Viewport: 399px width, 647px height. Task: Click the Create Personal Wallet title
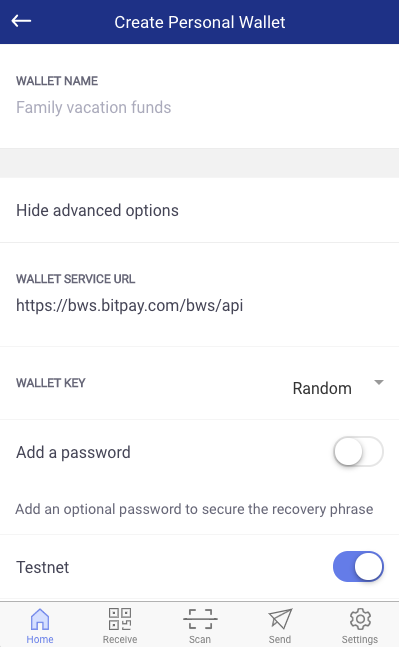coord(200,22)
